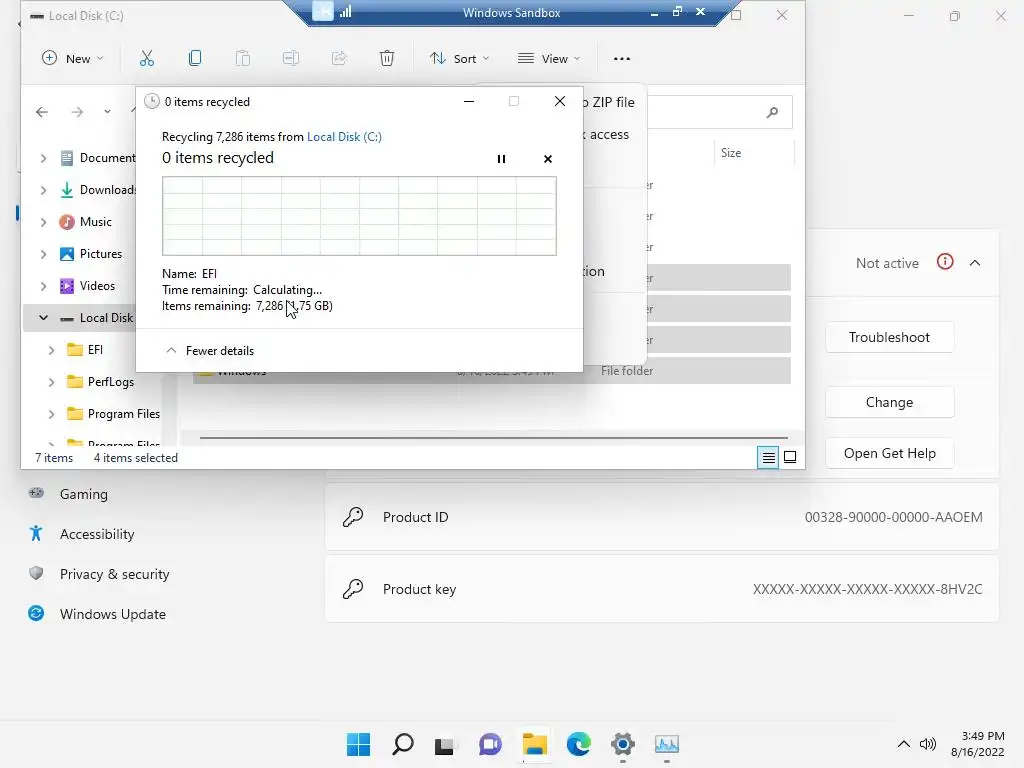Viewport: 1024px width, 768px height.
Task: Click the recycling progress graph area
Action: pos(359,216)
